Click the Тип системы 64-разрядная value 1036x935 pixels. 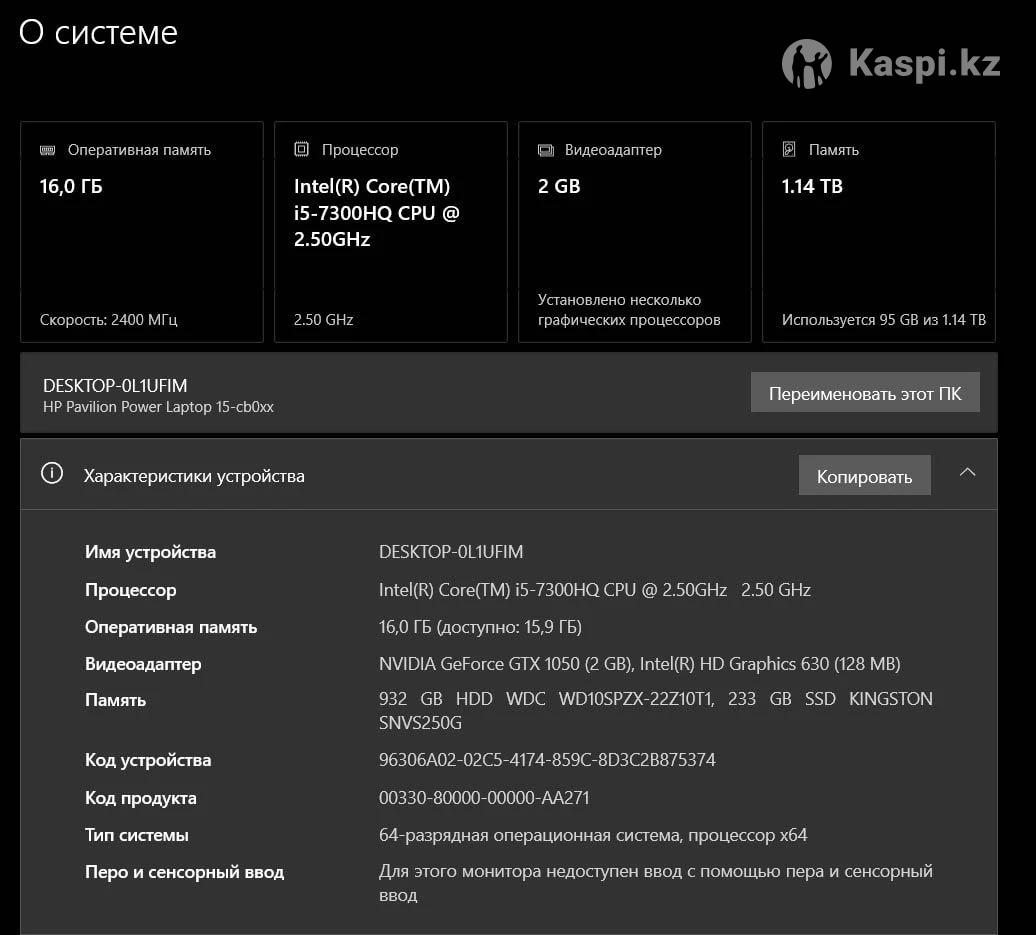pos(592,835)
